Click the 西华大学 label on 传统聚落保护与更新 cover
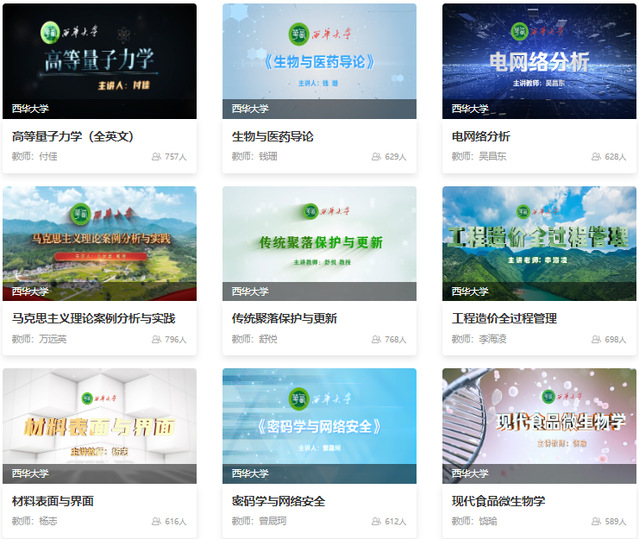The width and height of the screenshot is (639, 539). click(x=250, y=292)
